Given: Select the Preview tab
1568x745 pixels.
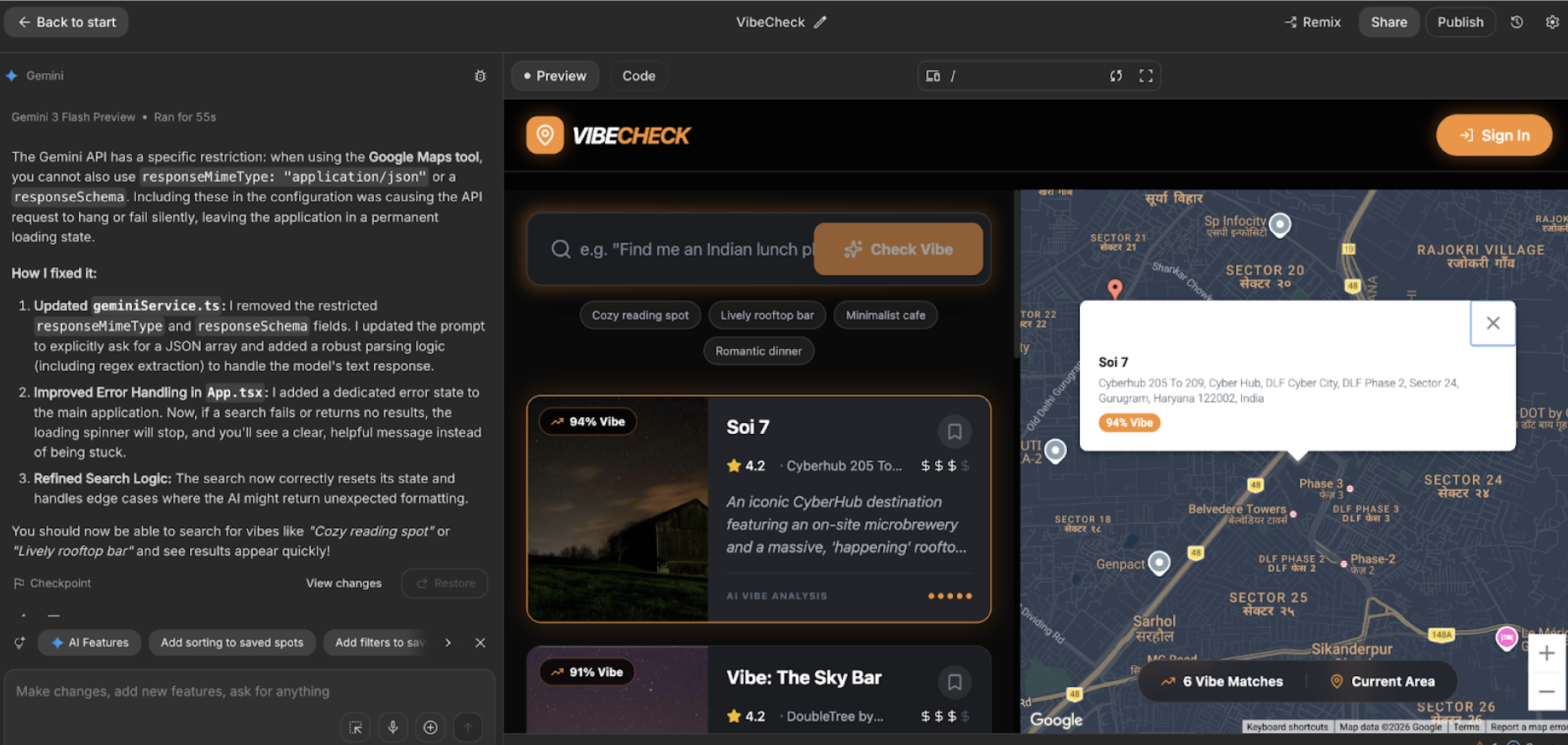Looking at the screenshot, I should [555, 76].
